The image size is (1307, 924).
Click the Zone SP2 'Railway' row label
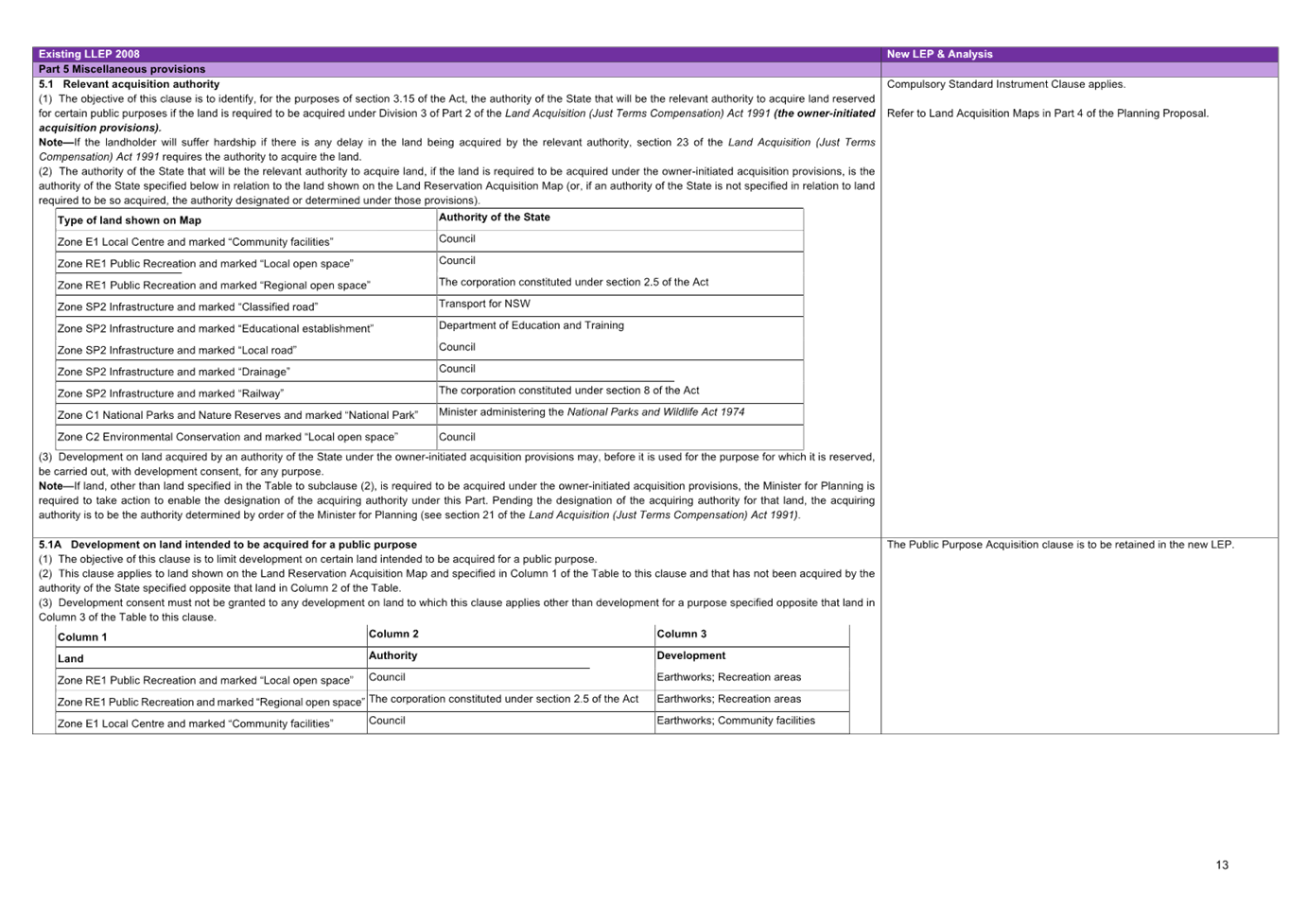pyautogui.click(x=170, y=393)
